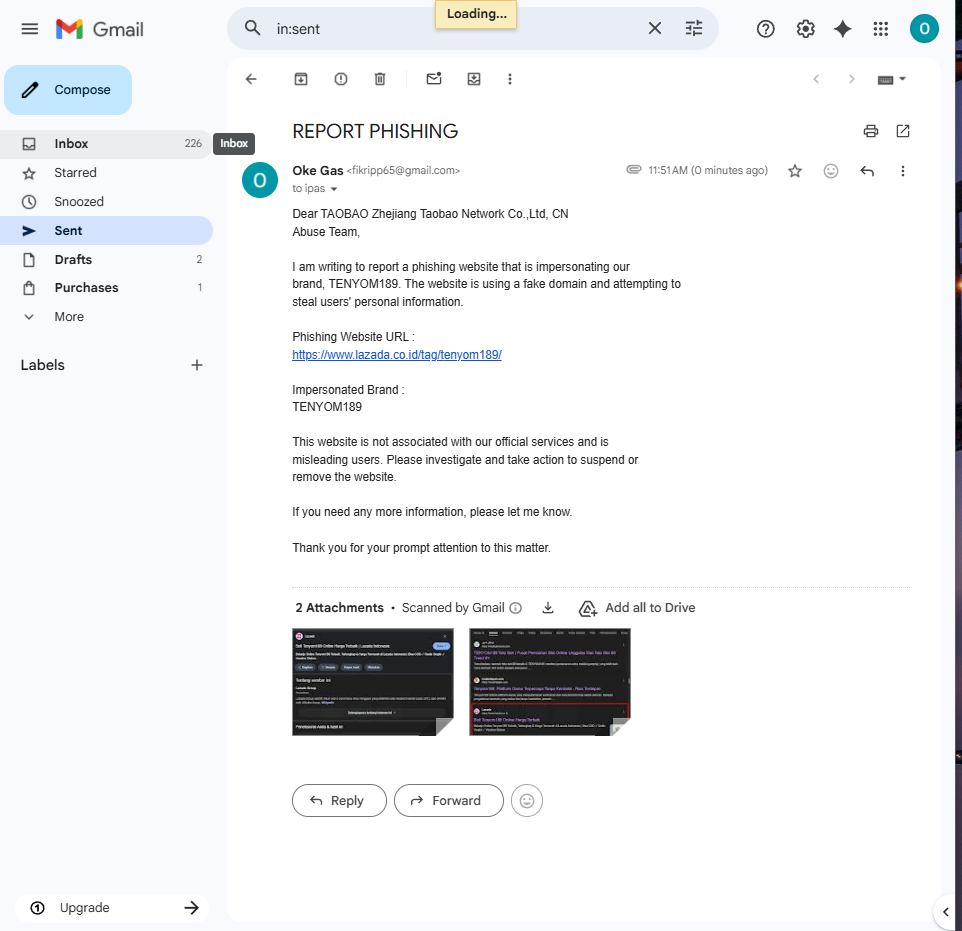
Task: Open the Inbox folder
Action: (106, 144)
